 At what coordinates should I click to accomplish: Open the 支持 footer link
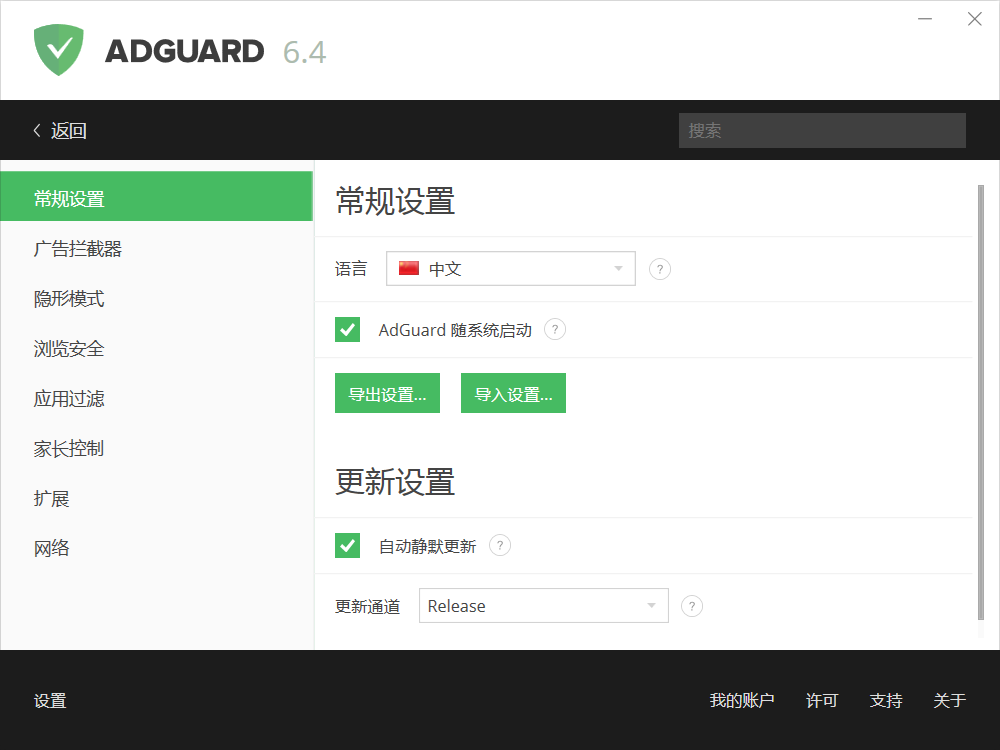[886, 700]
